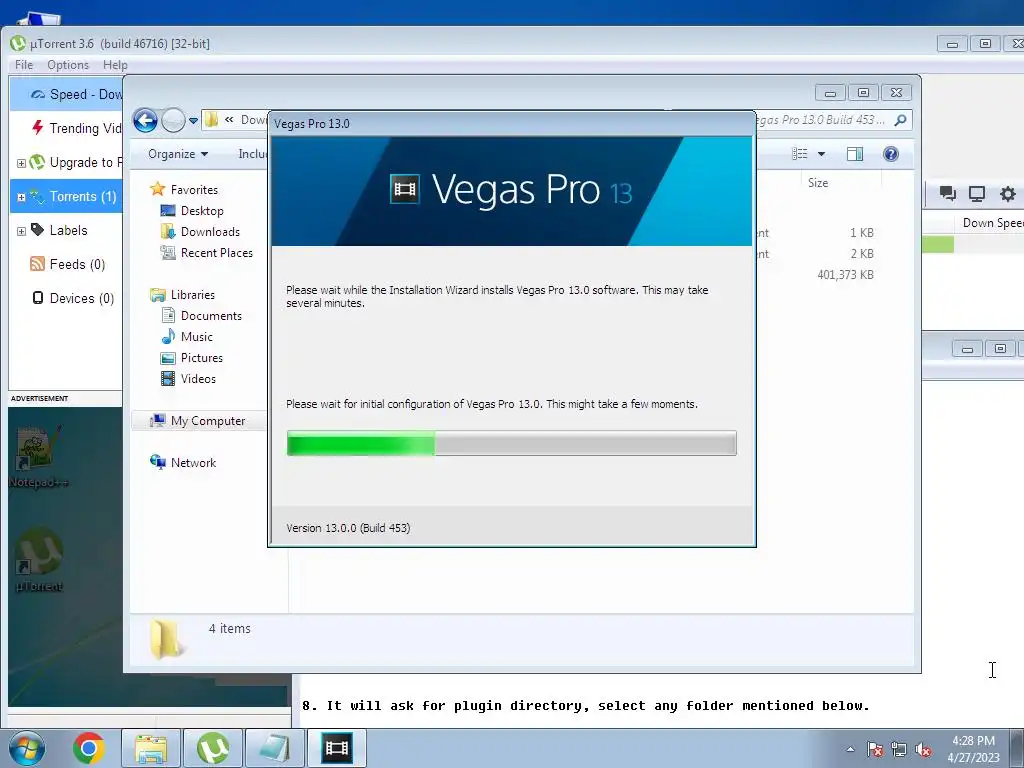1024x768 pixels.
Task: Expand the Torrents (1) tree node
Action: [x=21, y=197]
